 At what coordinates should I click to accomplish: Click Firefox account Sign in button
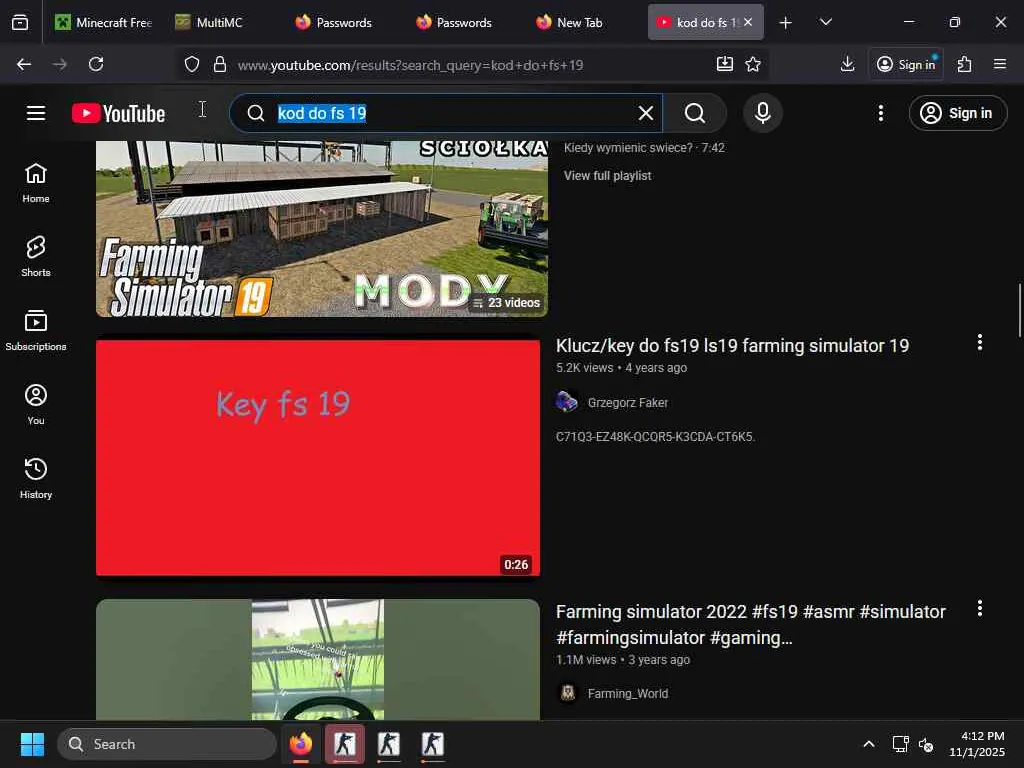906,64
